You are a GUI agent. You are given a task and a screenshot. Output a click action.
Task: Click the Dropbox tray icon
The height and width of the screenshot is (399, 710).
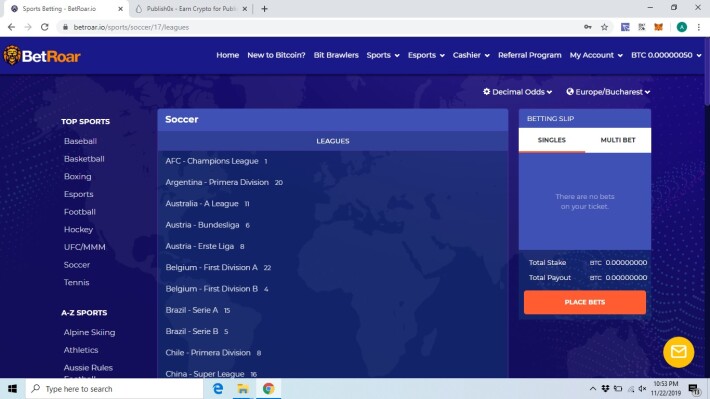point(605,389)
